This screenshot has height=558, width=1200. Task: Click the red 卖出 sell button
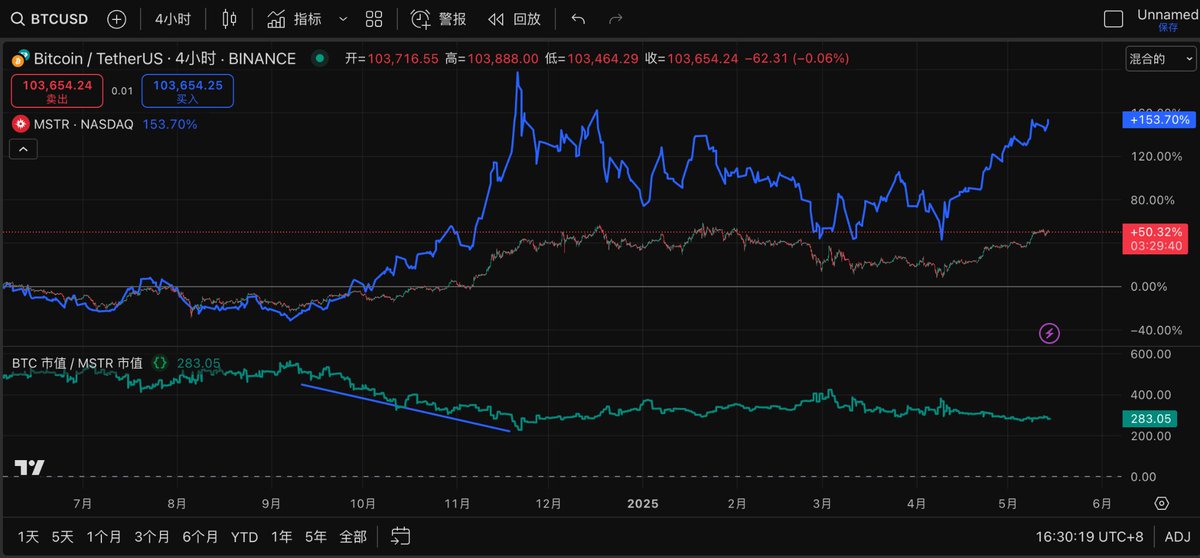tap(57, 91)
